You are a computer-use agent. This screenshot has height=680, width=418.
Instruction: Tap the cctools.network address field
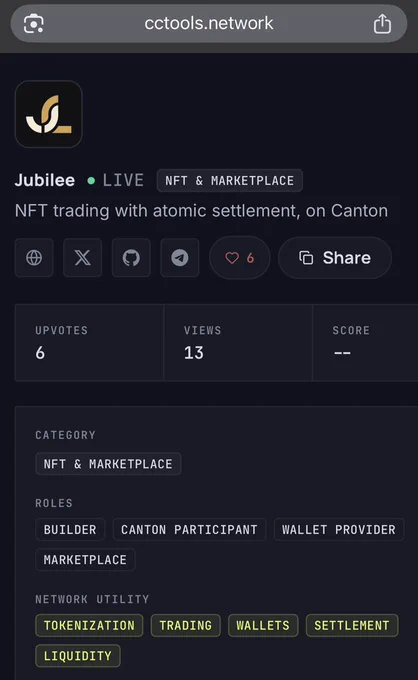[x=209, y=23]
